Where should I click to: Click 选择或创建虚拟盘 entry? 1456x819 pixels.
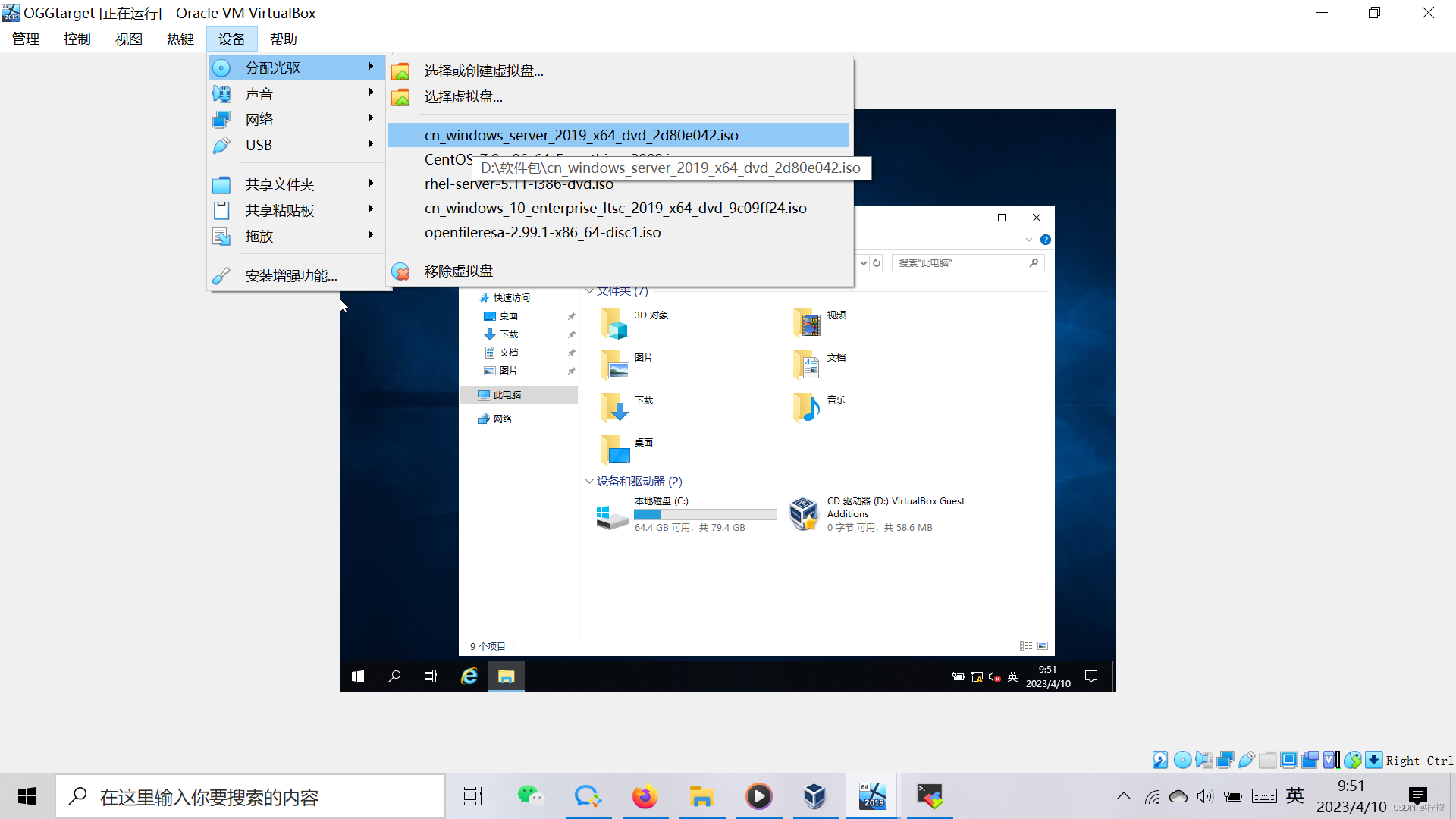point(483,71)
